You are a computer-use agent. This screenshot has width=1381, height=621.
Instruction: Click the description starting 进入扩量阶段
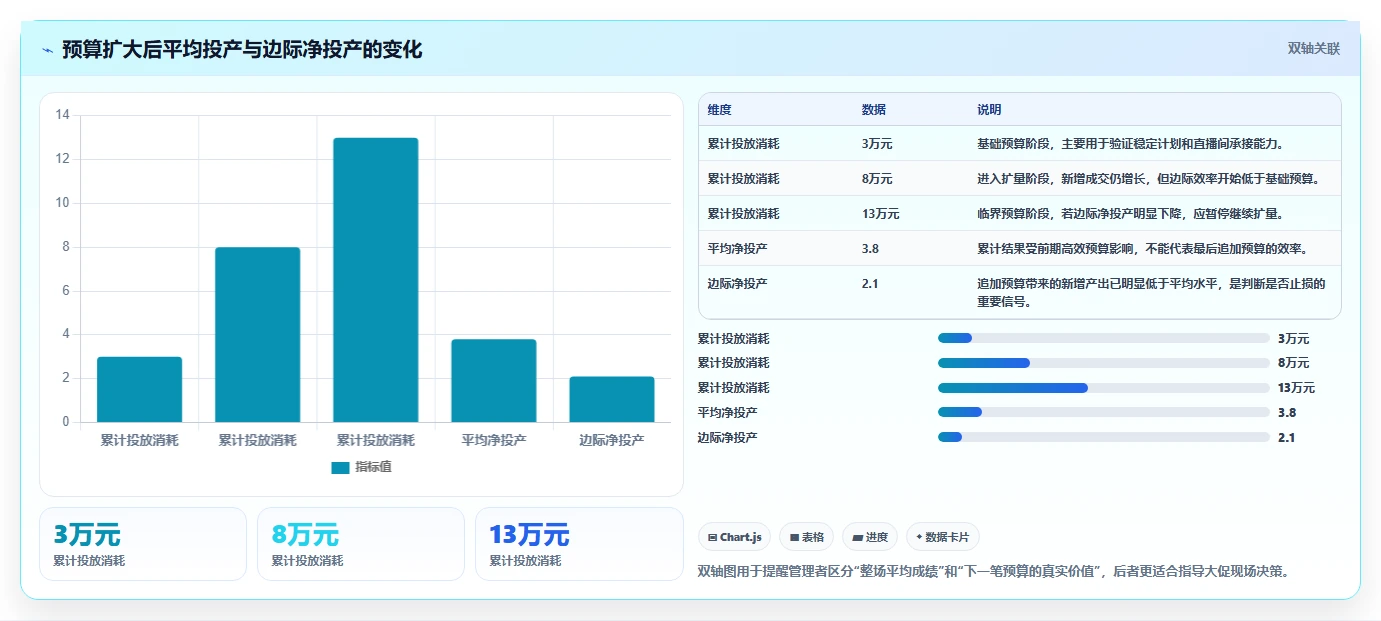(x=1148, y=179)
